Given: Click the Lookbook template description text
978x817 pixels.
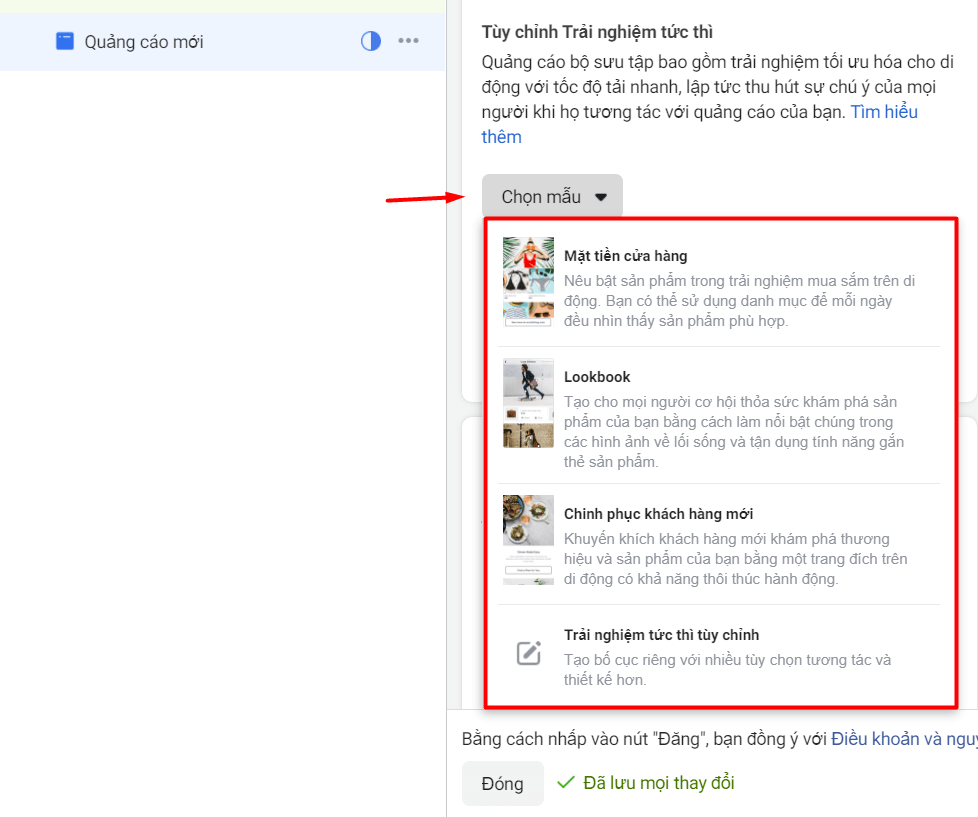Looking at the screenshot, I should pyautogui.click(x=730, y=431).
